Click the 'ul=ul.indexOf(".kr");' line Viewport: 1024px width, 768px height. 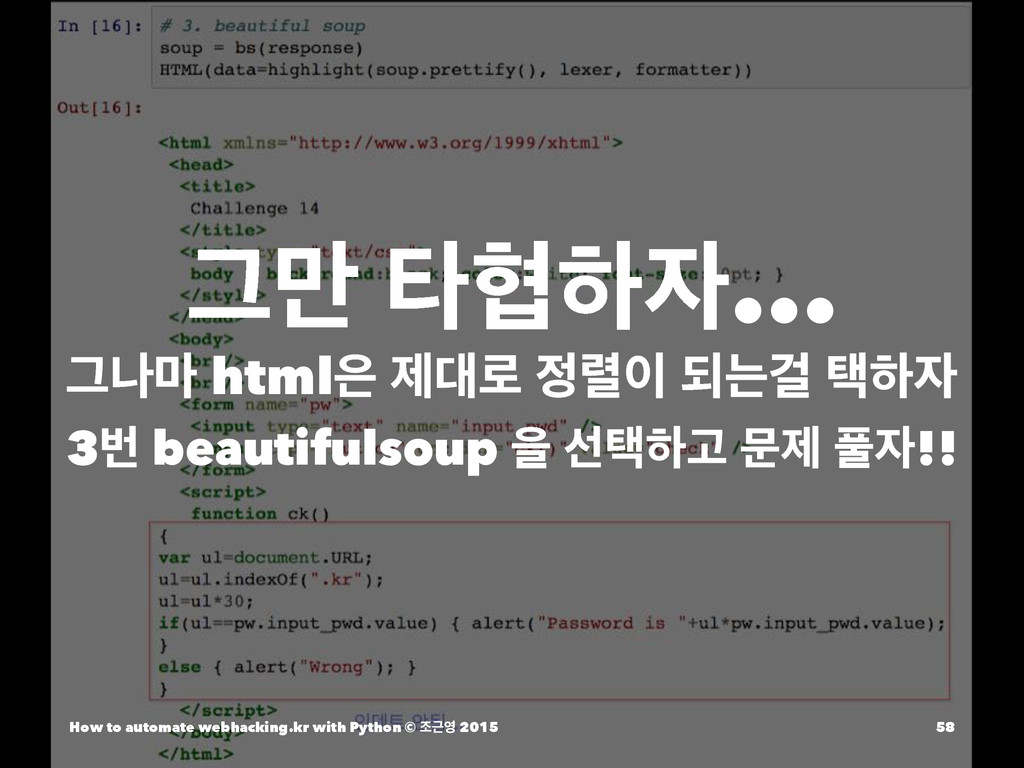click(271, 580)
